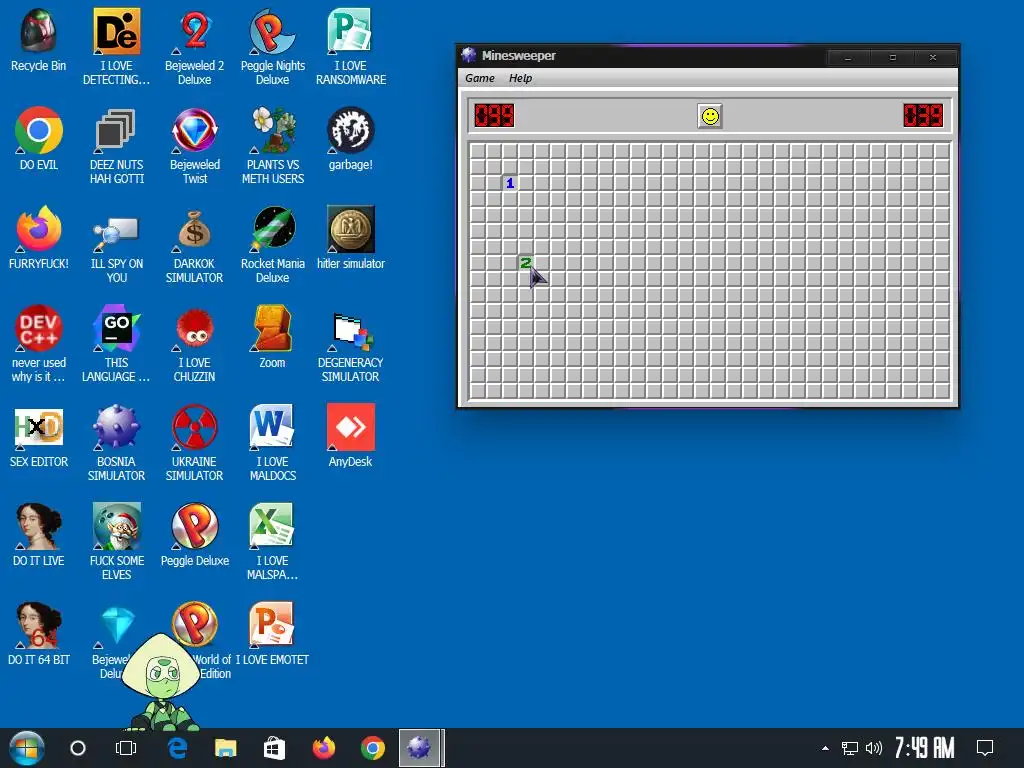Select the DARKOK SIMULATOR money bag icon

tap(195, 246)
